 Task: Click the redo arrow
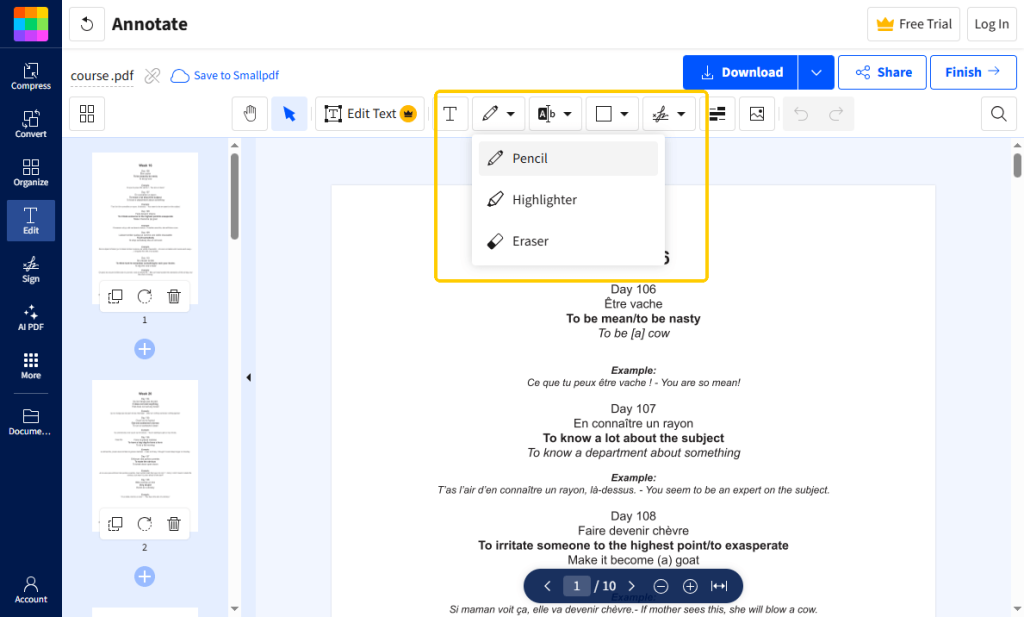(x=836, y=114)
